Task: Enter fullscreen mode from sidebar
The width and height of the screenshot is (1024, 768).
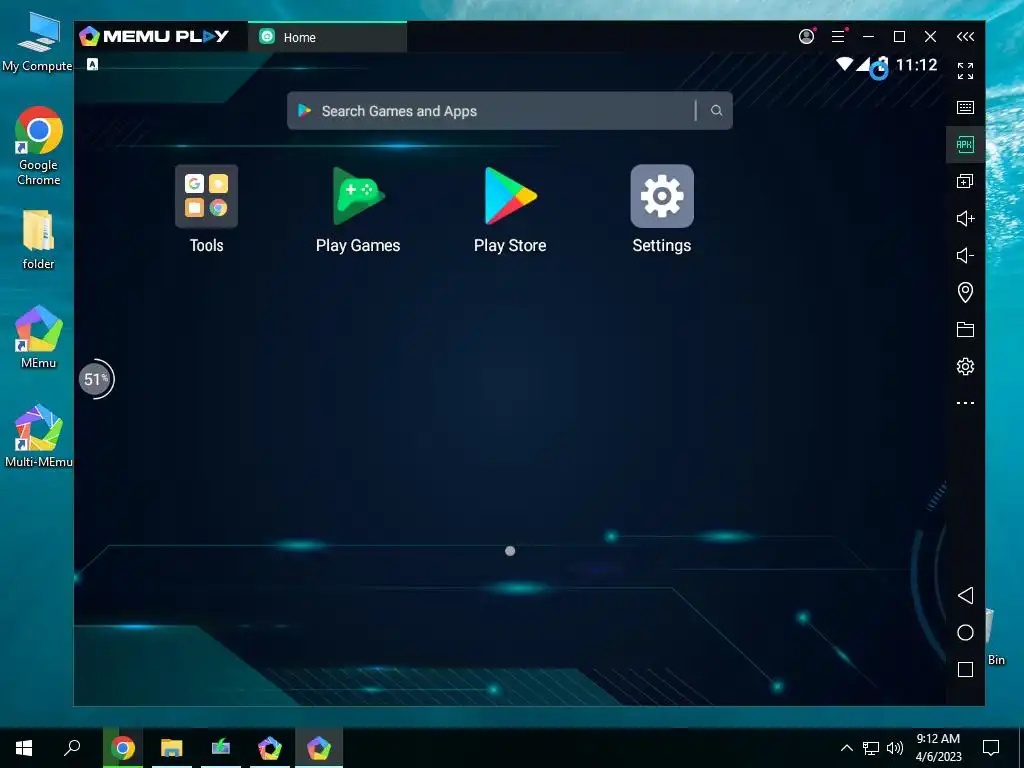Action: click(x=965, y=71)
